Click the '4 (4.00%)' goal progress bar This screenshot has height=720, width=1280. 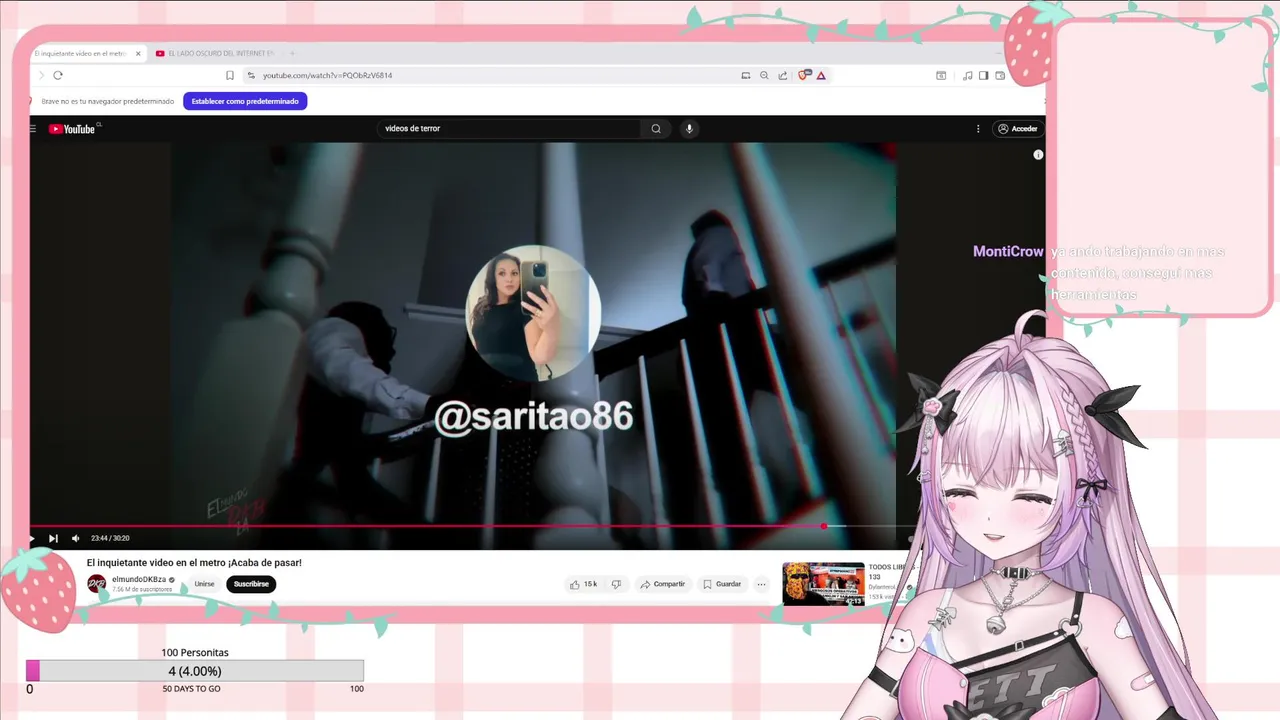coord(195,671)
